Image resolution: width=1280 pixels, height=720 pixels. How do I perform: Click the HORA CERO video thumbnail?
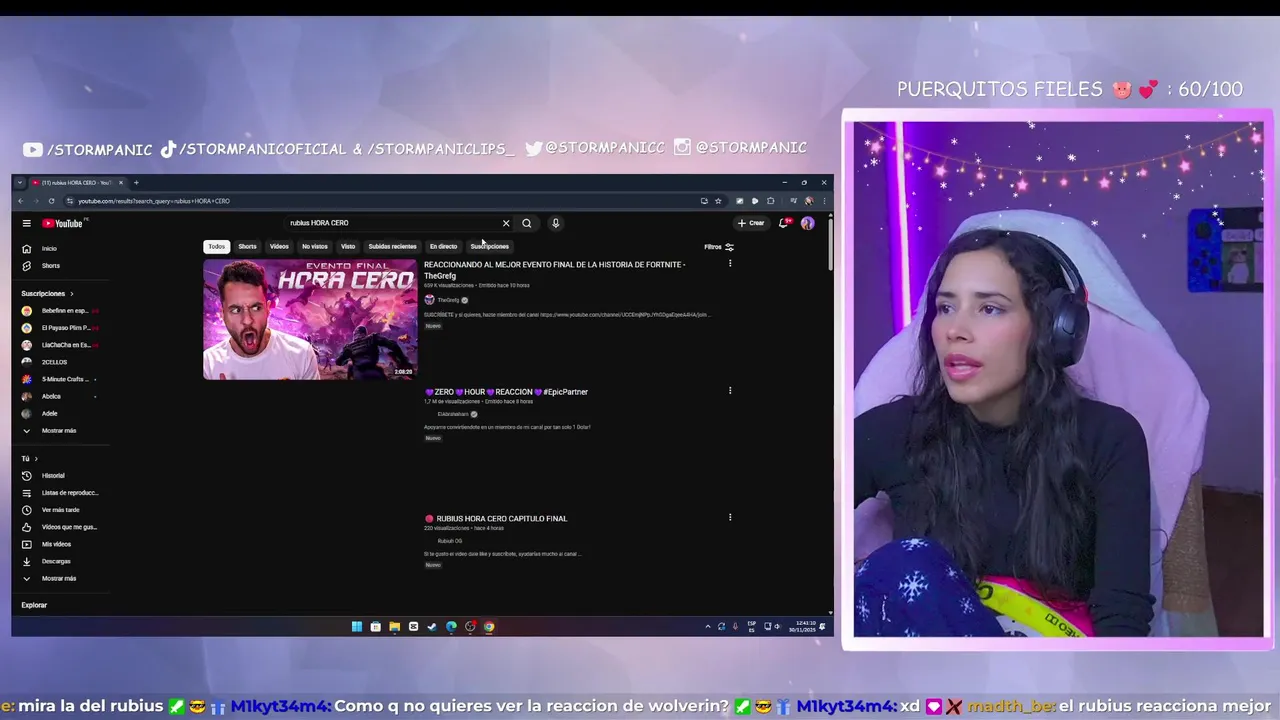click(310, 320)
